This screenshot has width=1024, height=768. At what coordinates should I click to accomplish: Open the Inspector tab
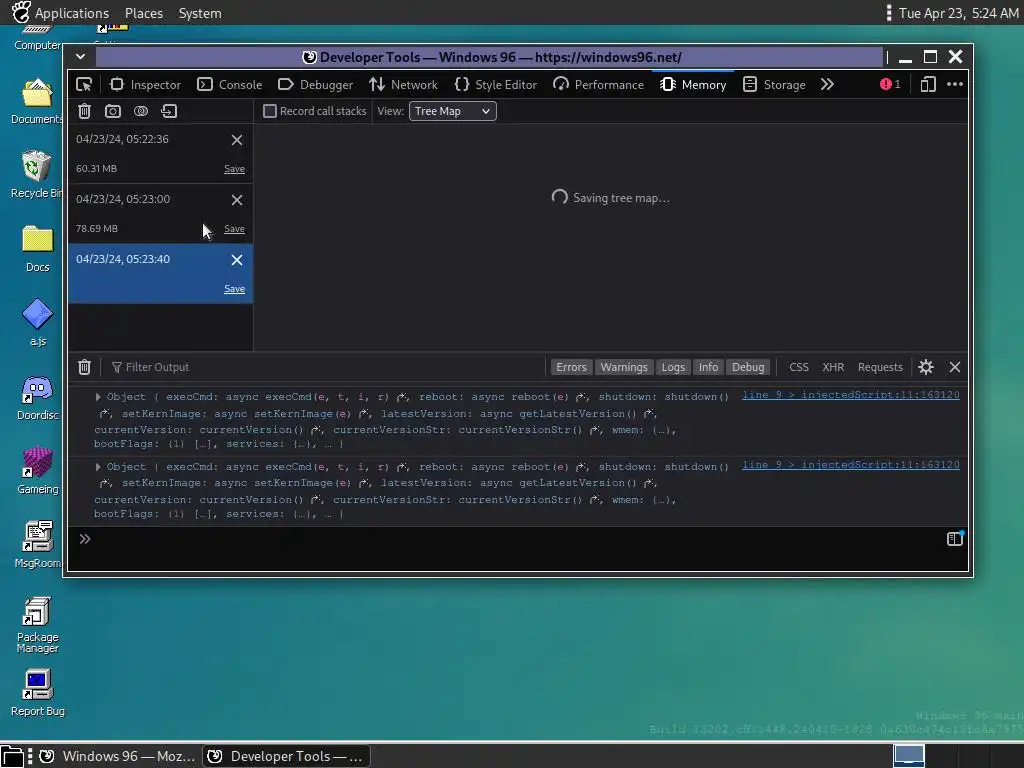145,85
